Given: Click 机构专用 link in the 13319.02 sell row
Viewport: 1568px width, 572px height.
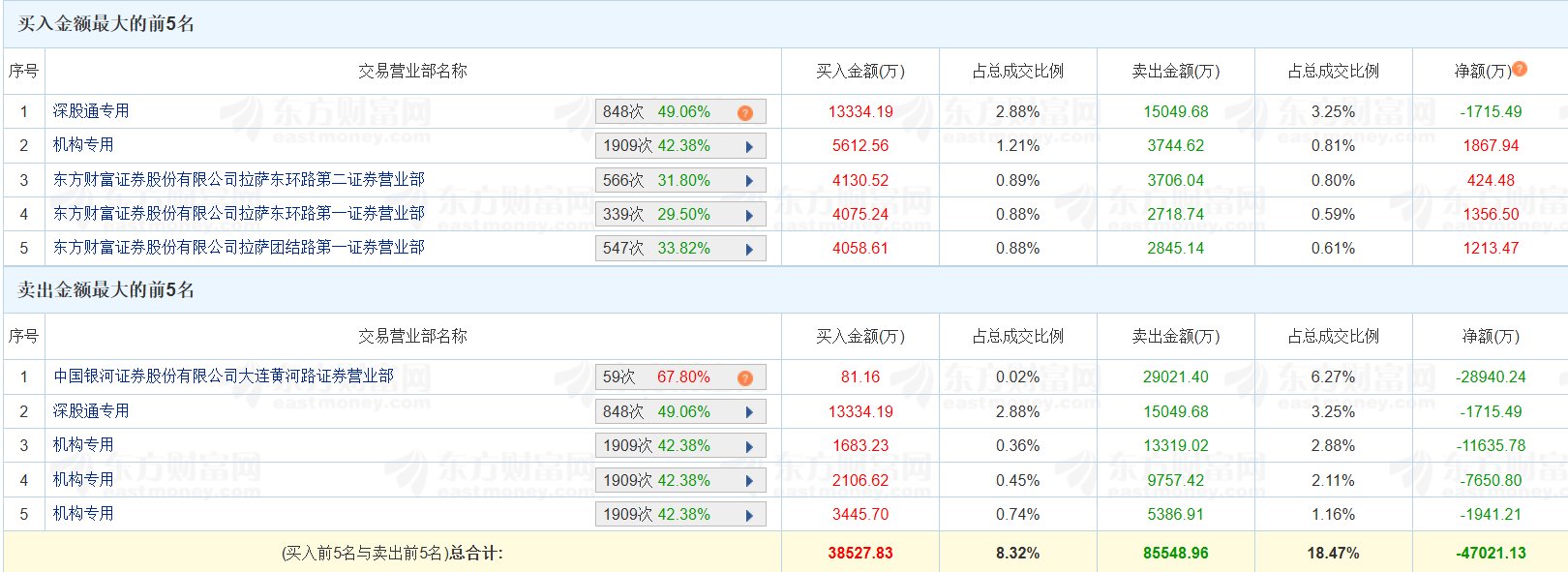Looking at the screenshot, I should coord(83,445).
